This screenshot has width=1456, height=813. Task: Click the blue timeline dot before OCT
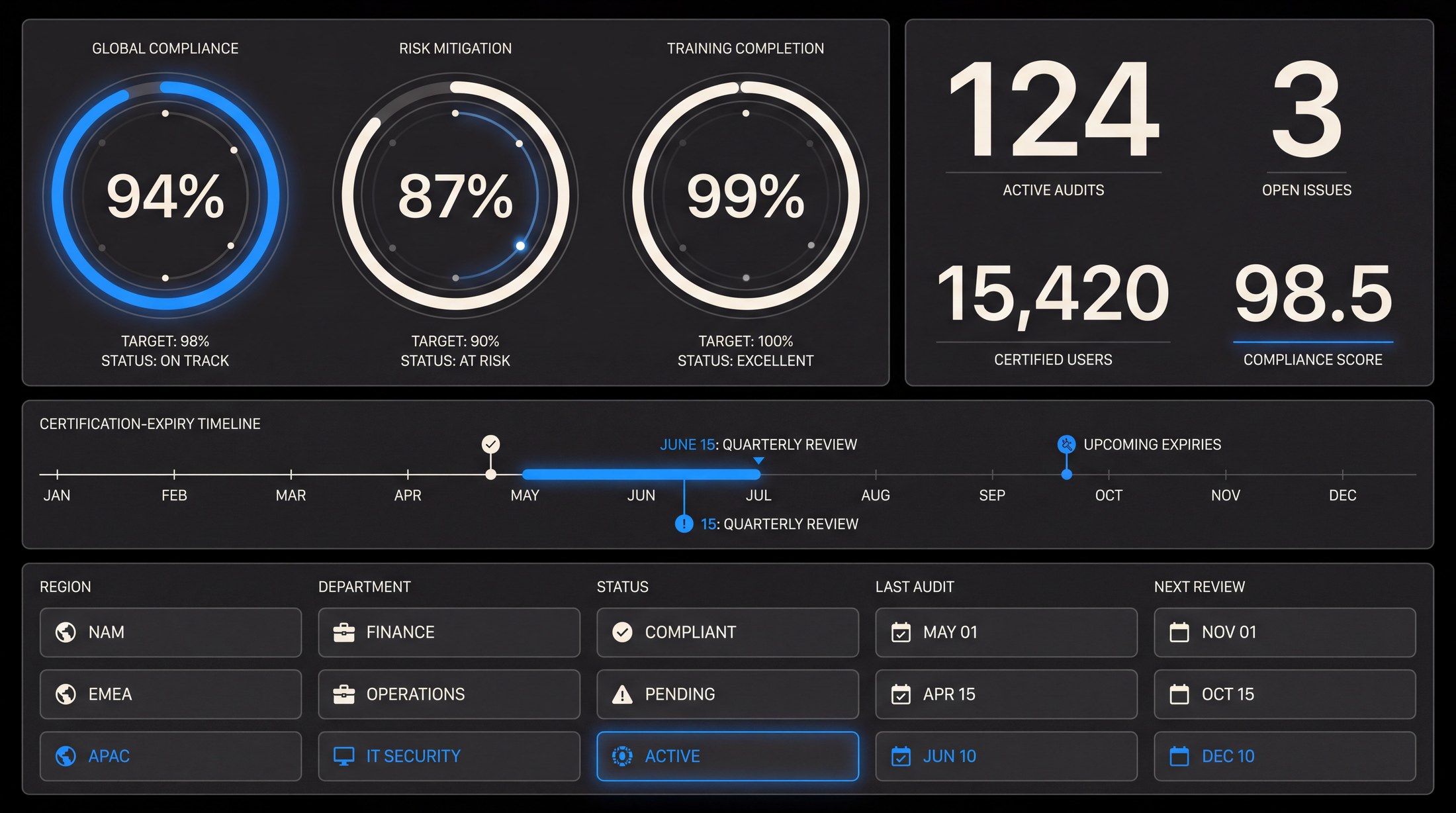1066,474
